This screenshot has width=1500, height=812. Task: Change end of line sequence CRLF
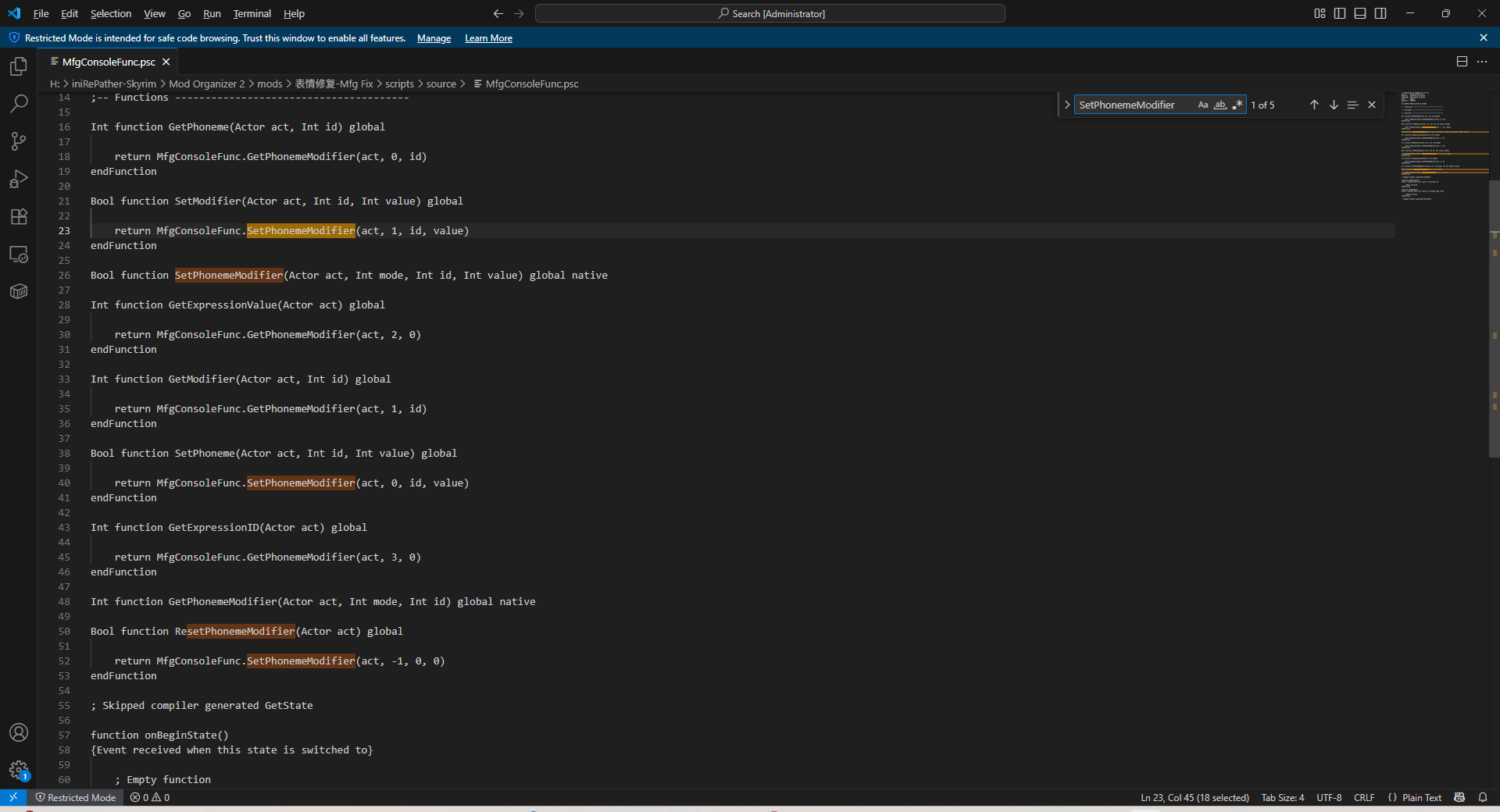1364,797
